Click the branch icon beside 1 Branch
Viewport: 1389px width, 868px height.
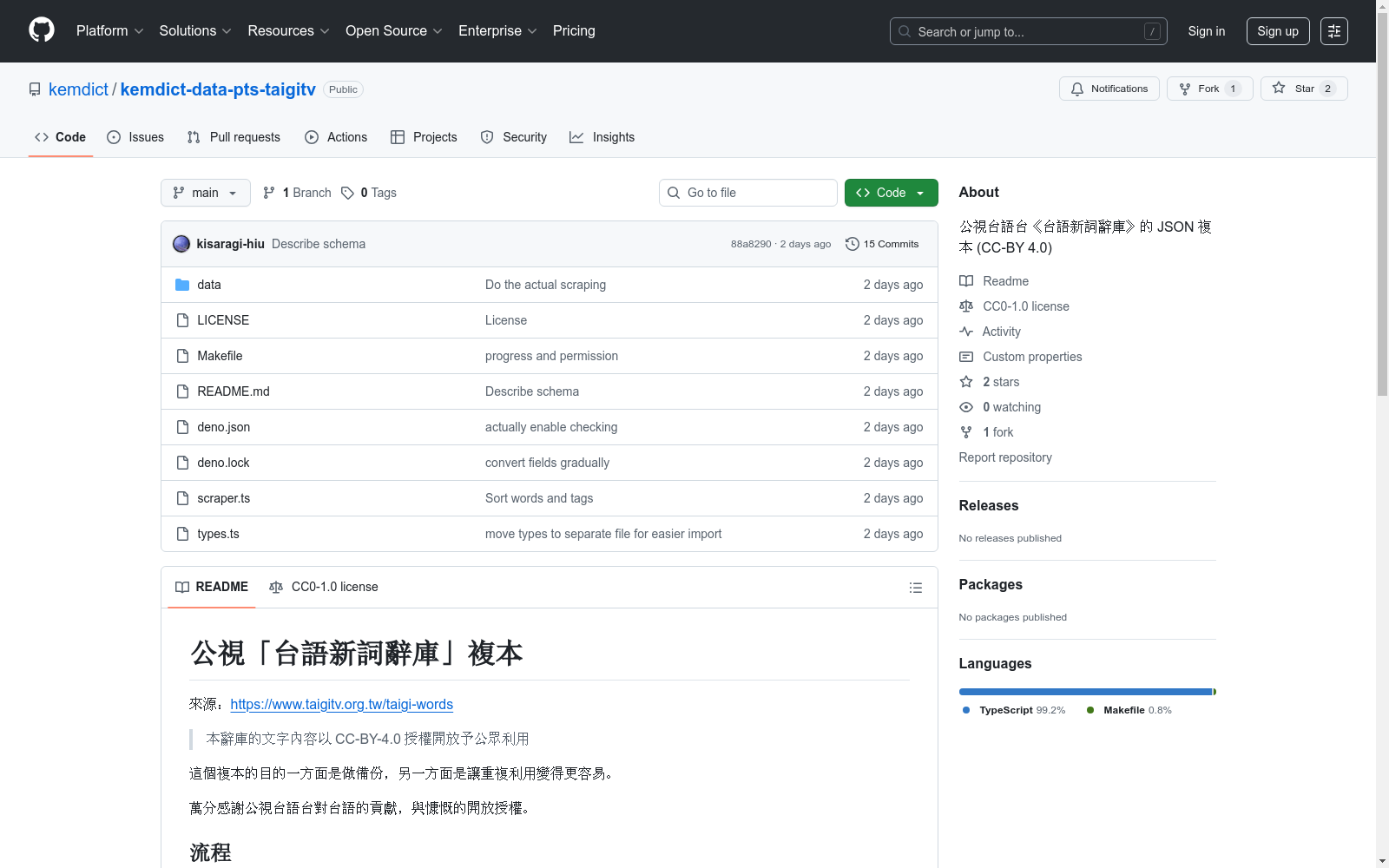269,193
